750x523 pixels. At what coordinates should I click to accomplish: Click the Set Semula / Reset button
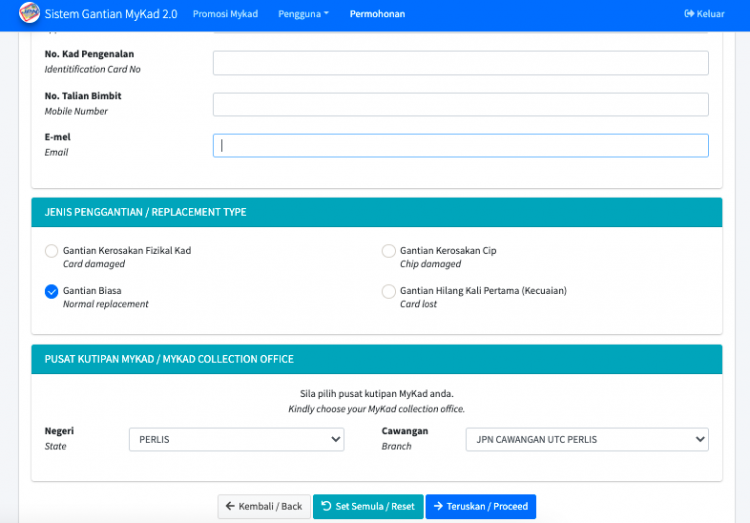(368, 506)
